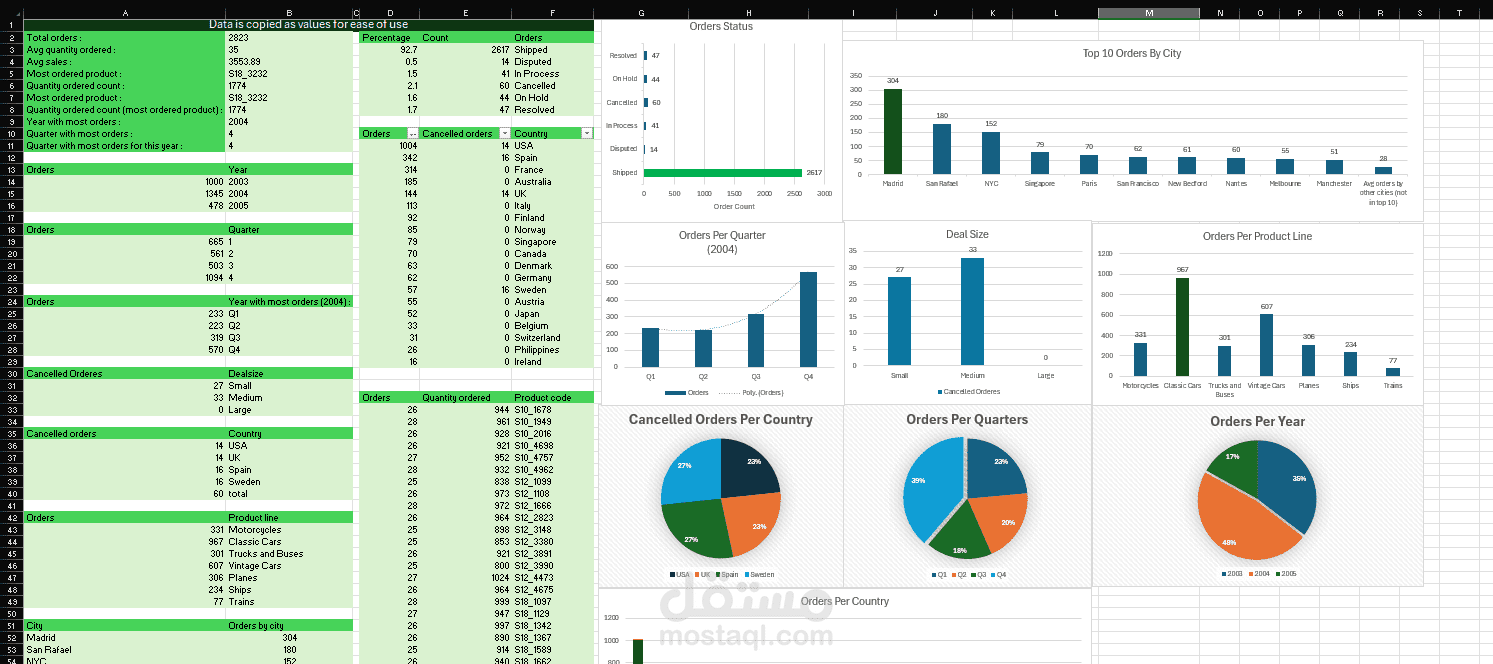Click the title cell 'Data is copied as values for ease of use'
This screenshot has height=664, width=1493.
click(x=308, y=24)
